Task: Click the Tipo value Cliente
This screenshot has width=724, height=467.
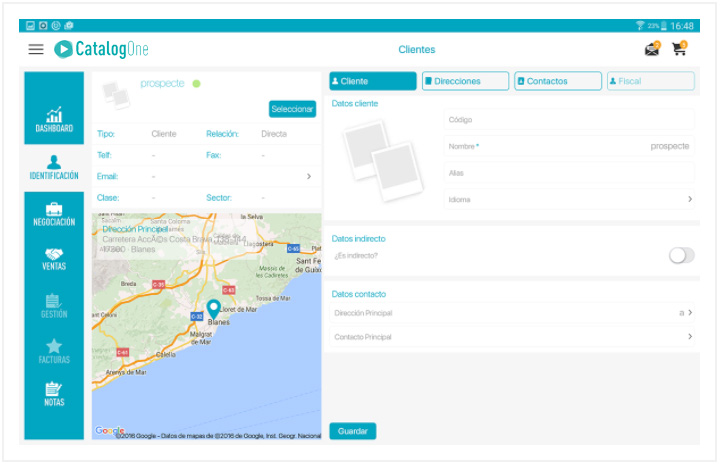Action: (x=164, y=134)
